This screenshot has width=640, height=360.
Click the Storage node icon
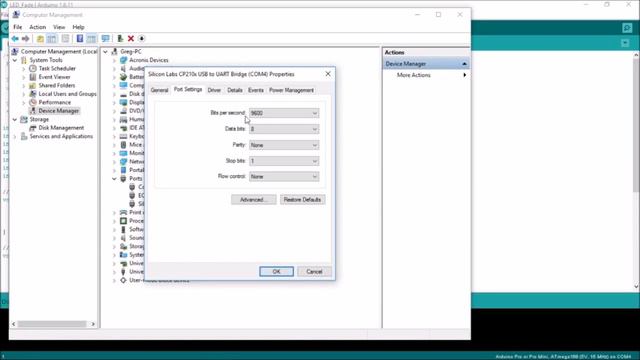point(24,119)
